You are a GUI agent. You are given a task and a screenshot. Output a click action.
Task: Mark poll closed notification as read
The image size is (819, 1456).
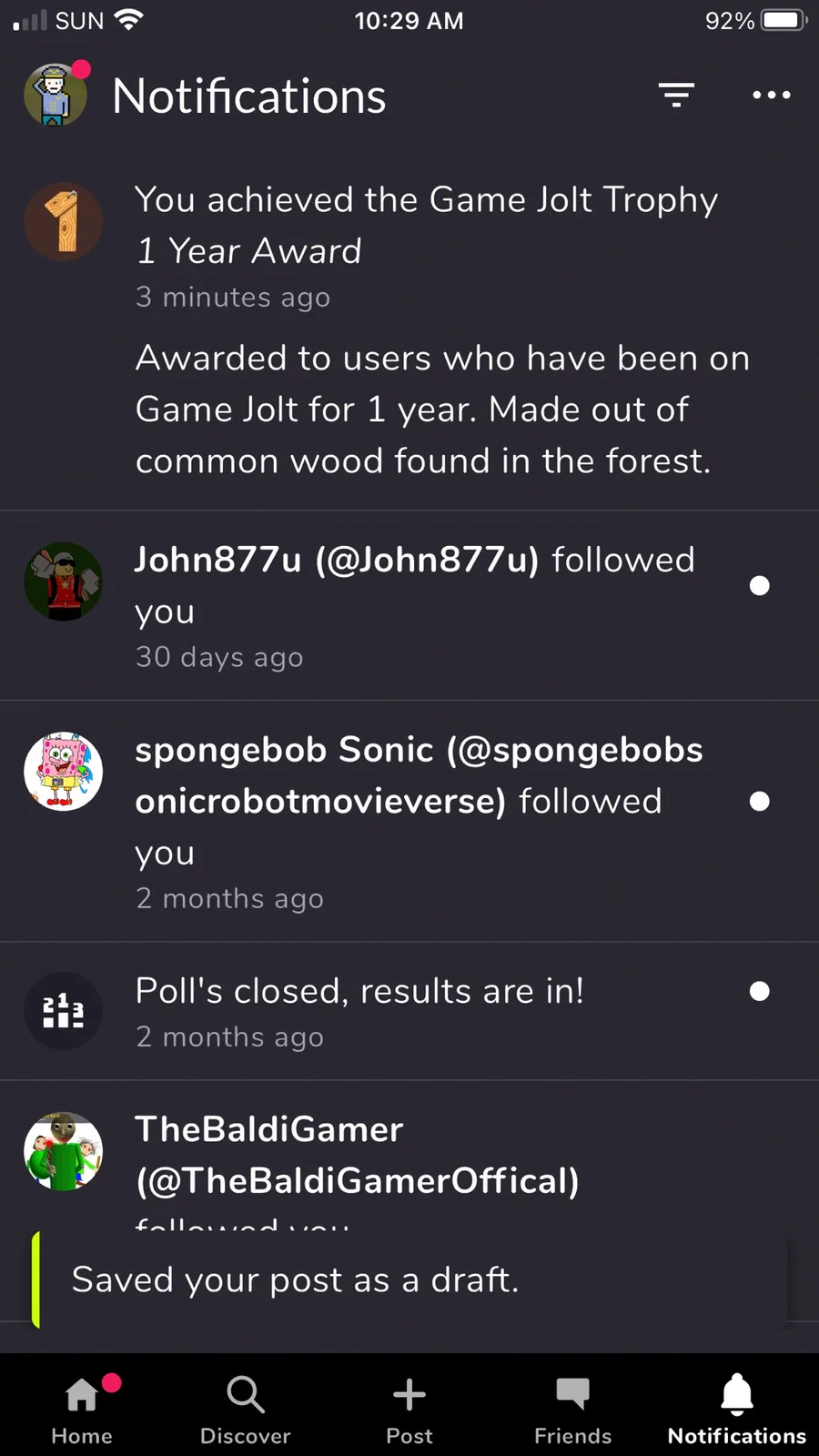(760, 992)
